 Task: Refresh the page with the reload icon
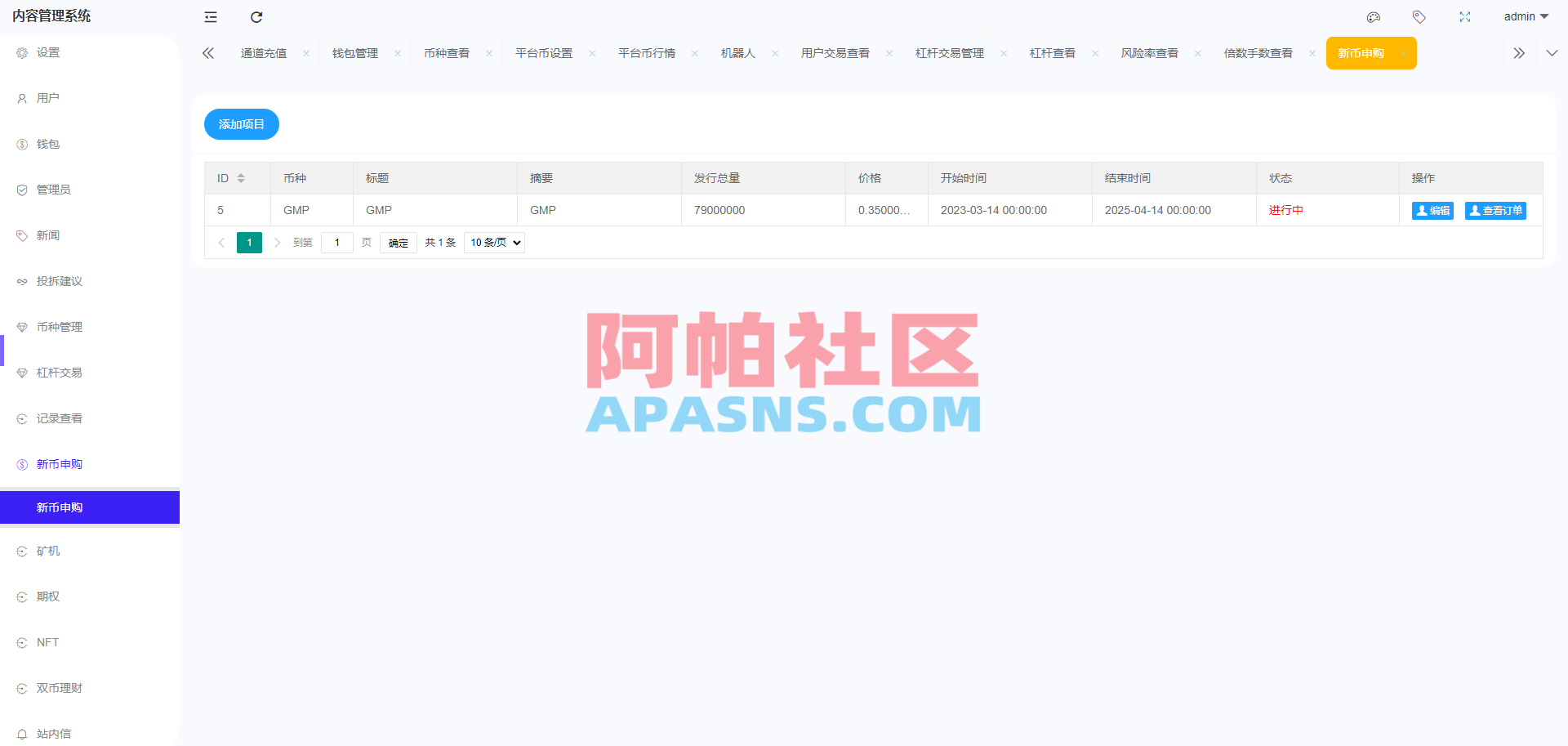256,16
